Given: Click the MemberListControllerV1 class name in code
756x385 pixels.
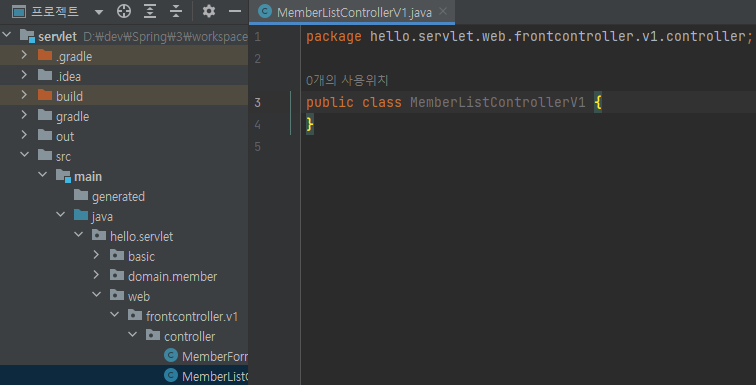Looking at the screenshot, I should tap(498, 103).
